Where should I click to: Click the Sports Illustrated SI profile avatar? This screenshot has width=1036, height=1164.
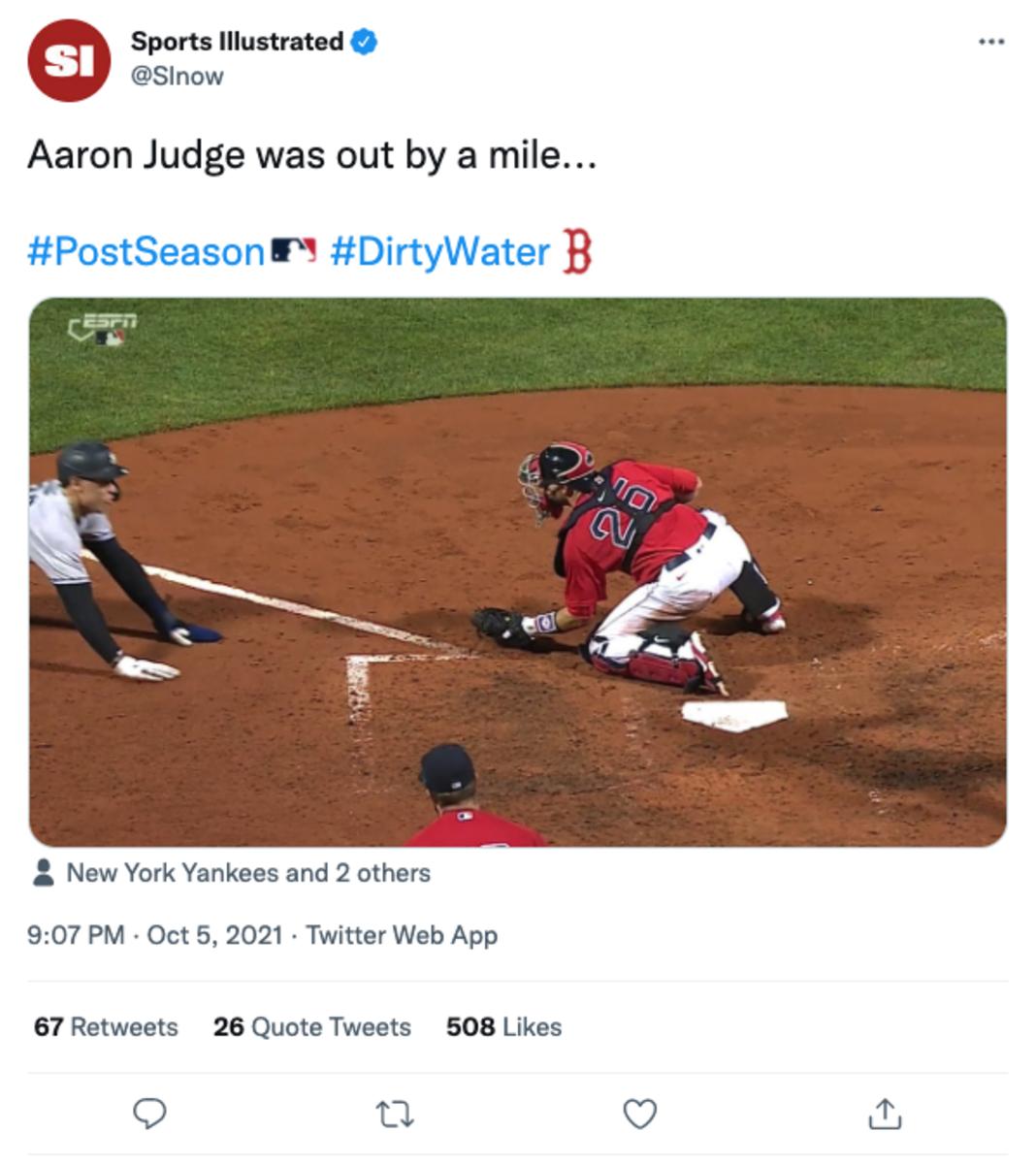(x=69, y=60)
